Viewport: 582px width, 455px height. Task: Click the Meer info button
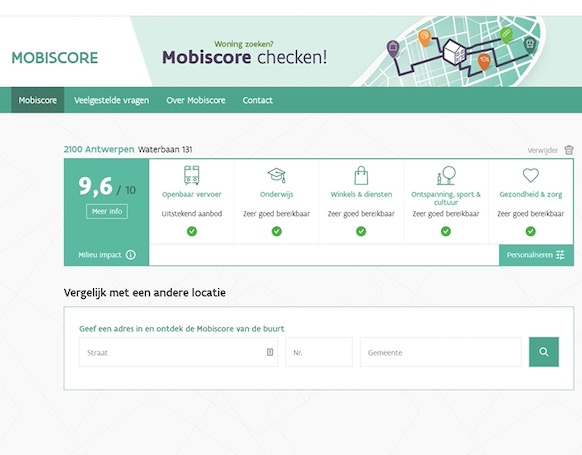(107, 211)
